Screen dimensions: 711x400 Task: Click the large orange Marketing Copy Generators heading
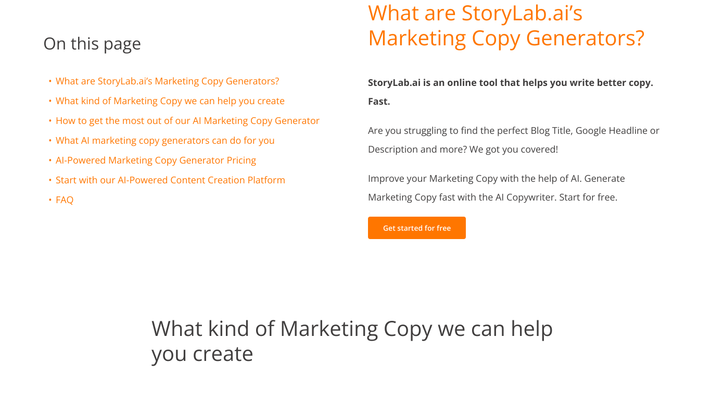pos(506,25)
